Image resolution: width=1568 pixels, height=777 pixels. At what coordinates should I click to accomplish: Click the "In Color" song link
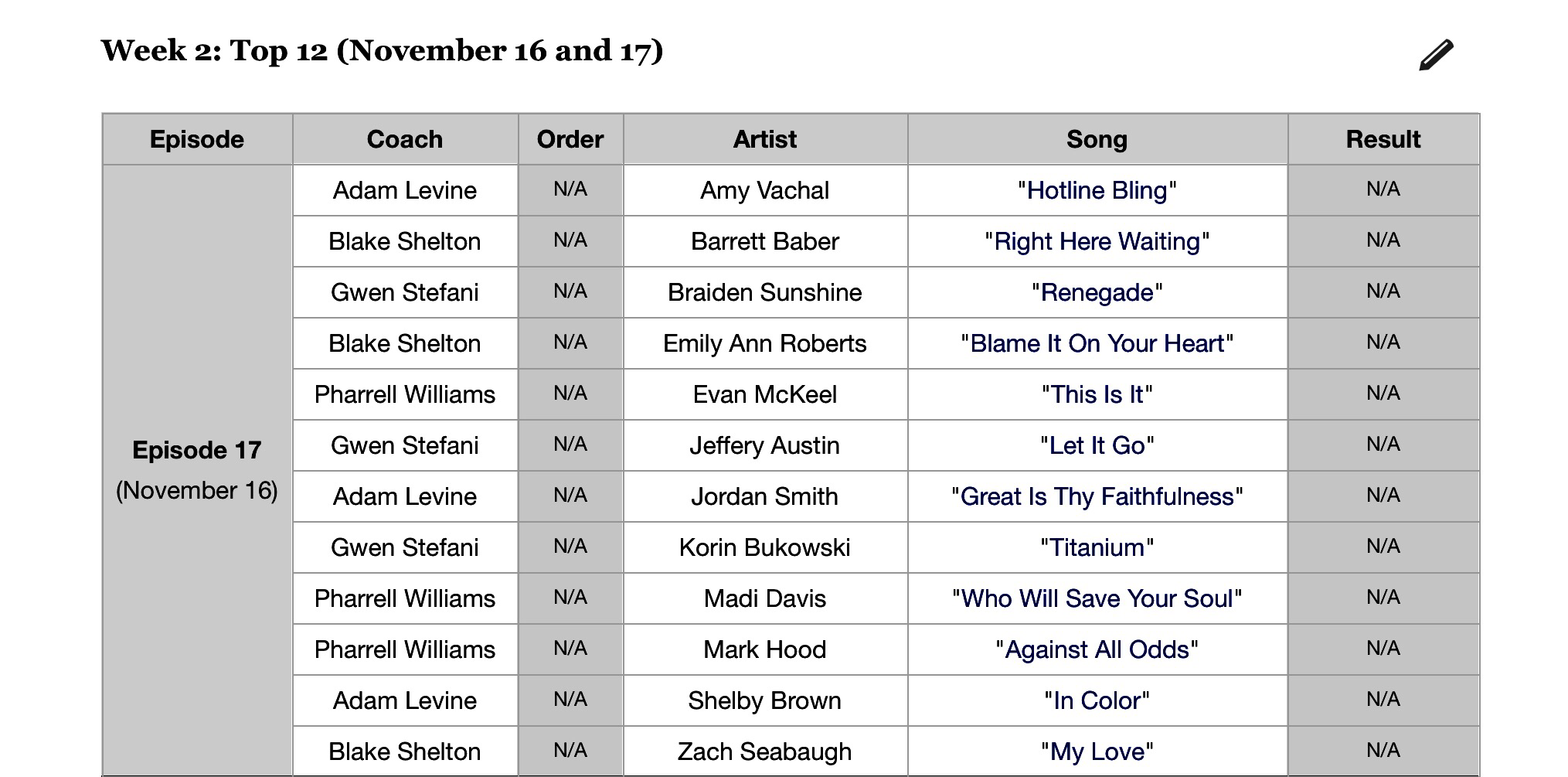pos(1097,701)
